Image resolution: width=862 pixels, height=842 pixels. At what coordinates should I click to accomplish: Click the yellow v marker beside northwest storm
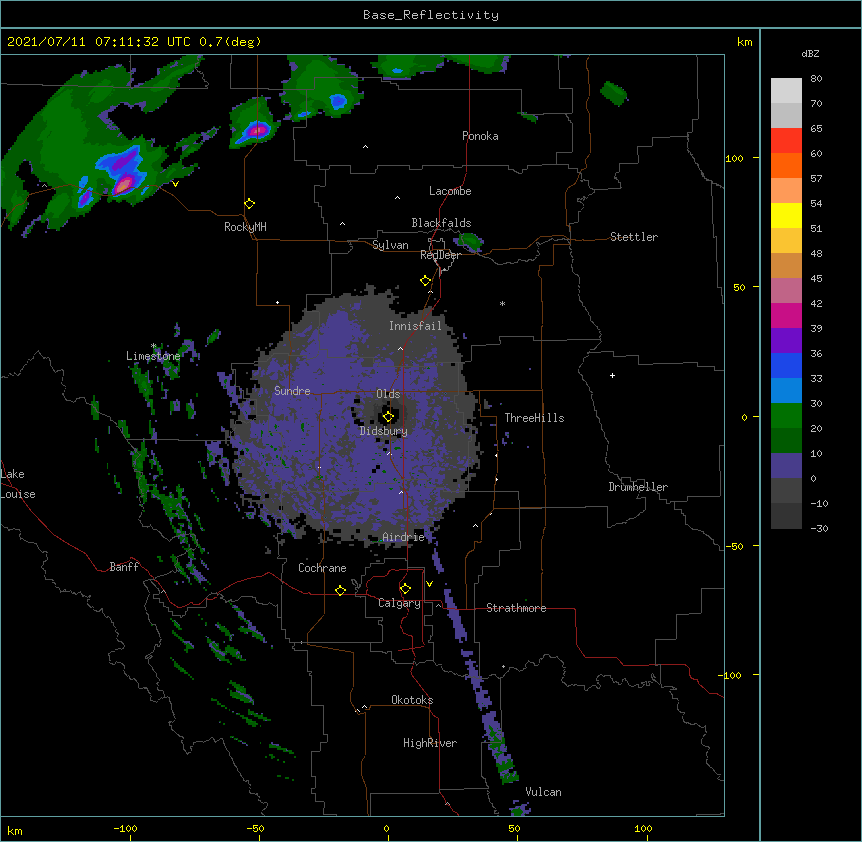click(x=175, y=184)
